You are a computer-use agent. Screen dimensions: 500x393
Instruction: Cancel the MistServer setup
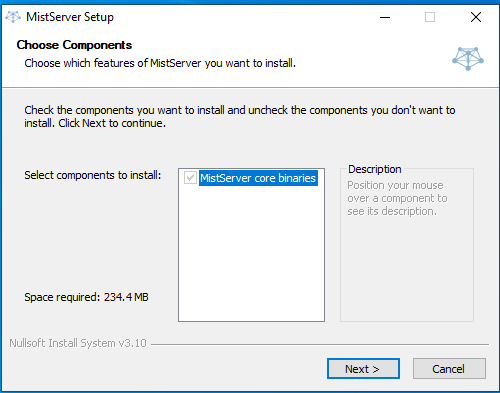click(x=449, y=369)
